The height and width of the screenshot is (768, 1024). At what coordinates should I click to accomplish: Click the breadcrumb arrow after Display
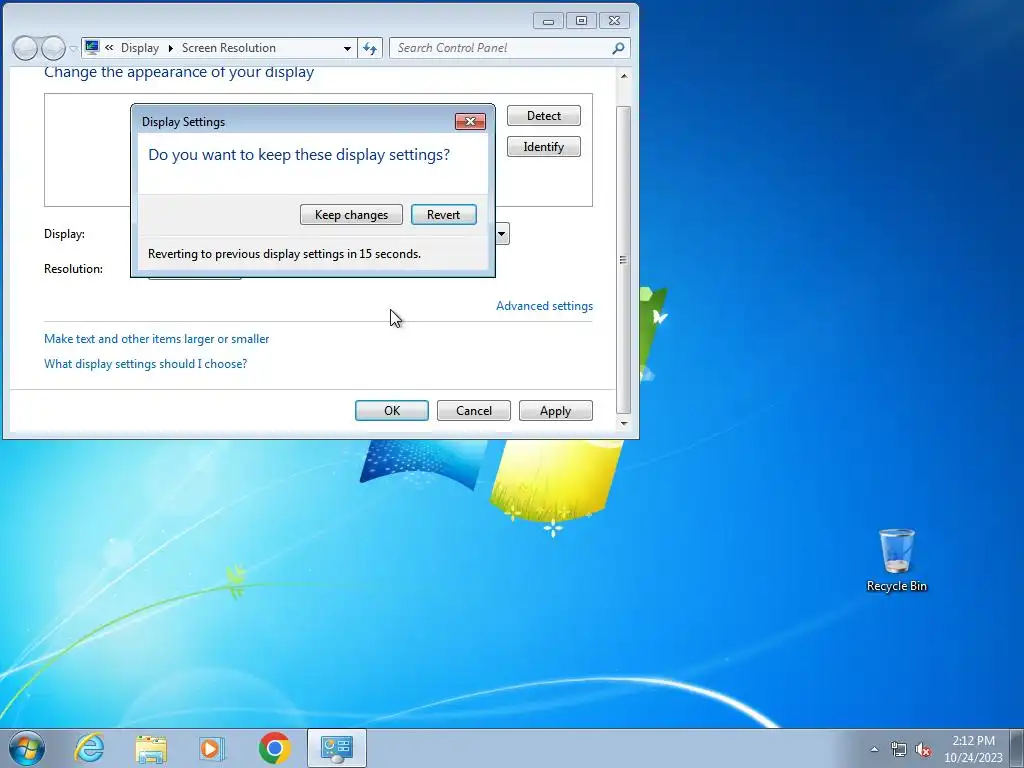[170, 48]
